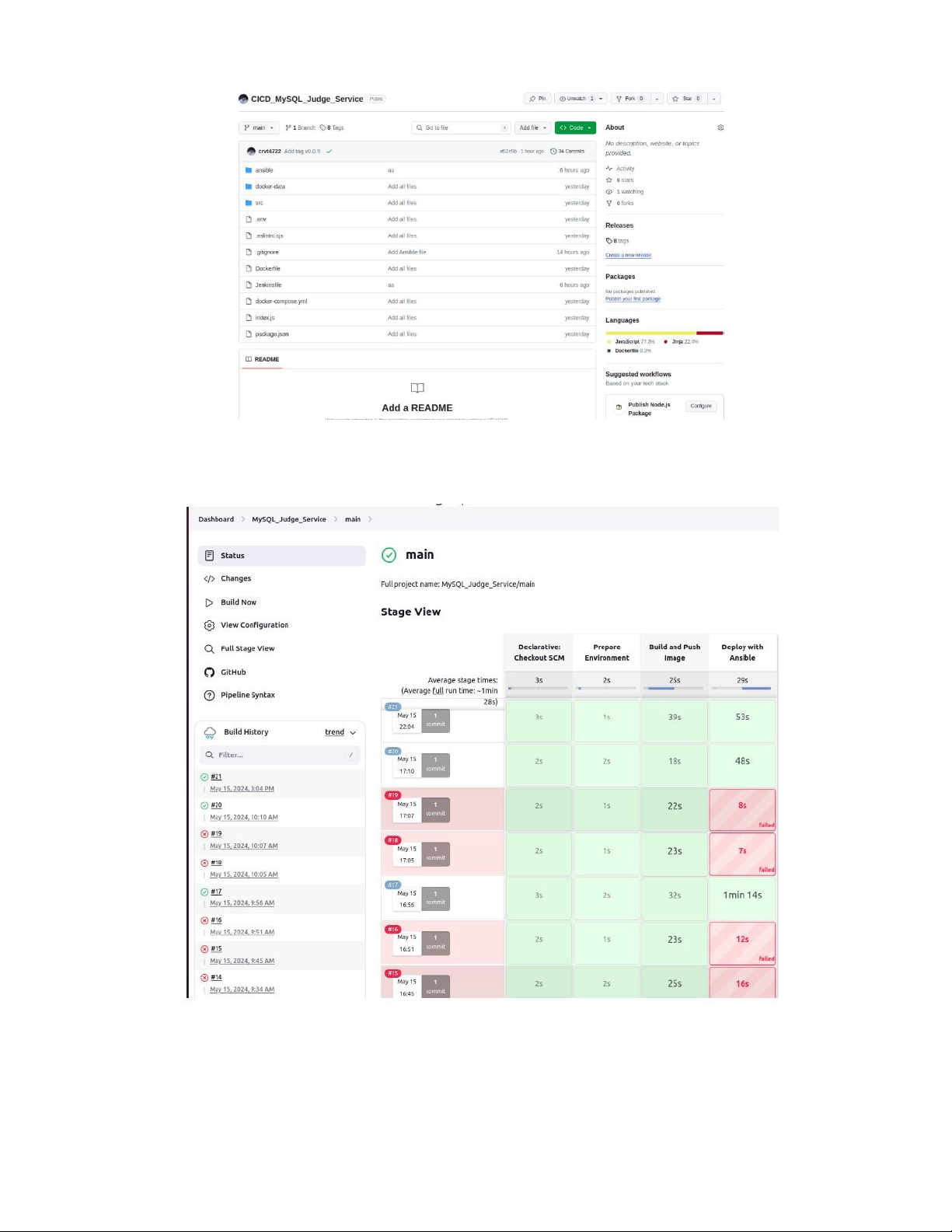Focus the build history Filter field
Screen dimensions: 952x1232
click(x=280, y=755)
